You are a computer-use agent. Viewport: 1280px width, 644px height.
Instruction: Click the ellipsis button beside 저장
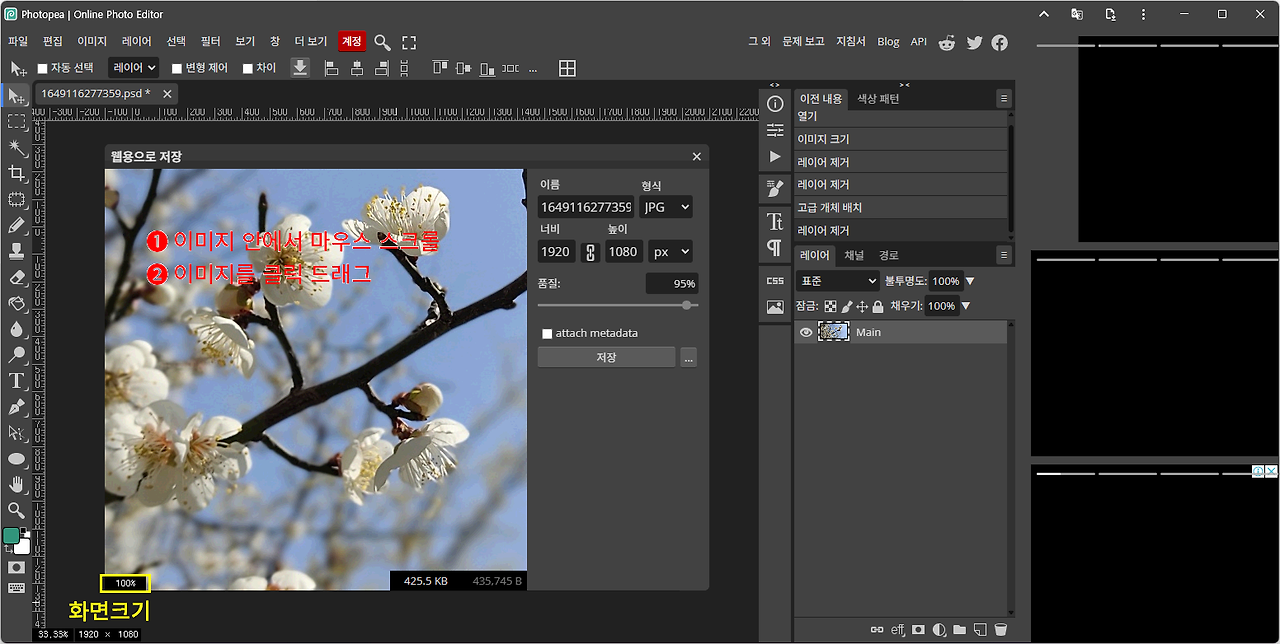point(688,357)
